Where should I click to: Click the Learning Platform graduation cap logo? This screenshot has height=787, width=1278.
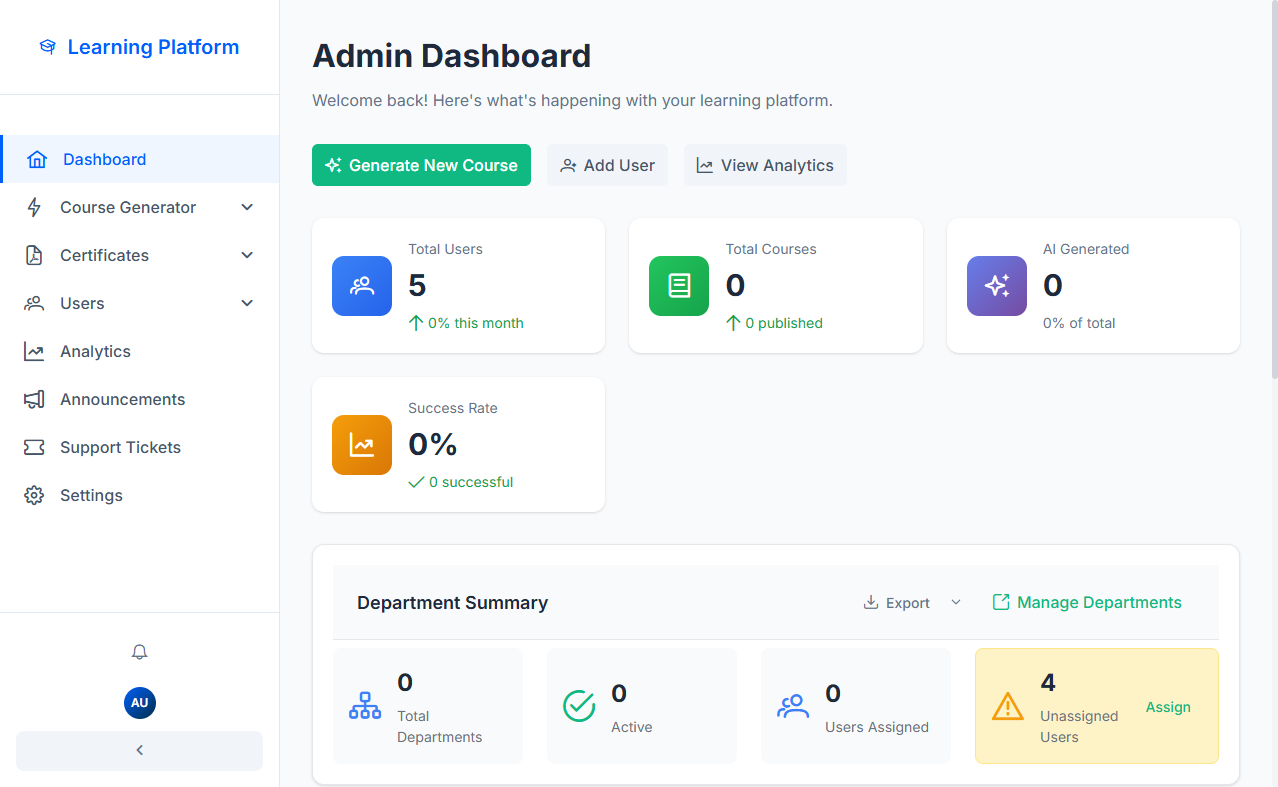coord(47,47)
